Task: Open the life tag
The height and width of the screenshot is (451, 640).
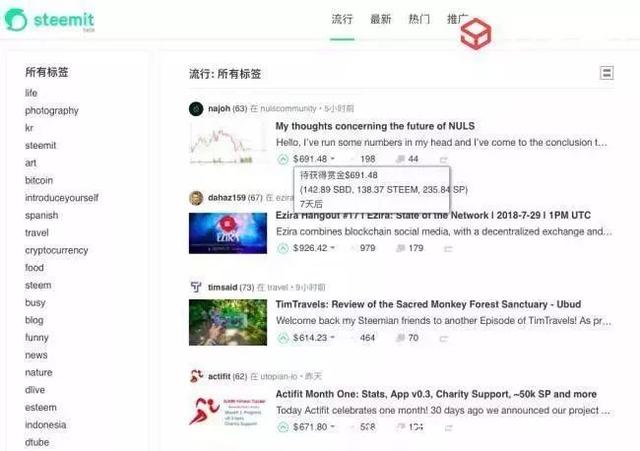Action: 31,93
